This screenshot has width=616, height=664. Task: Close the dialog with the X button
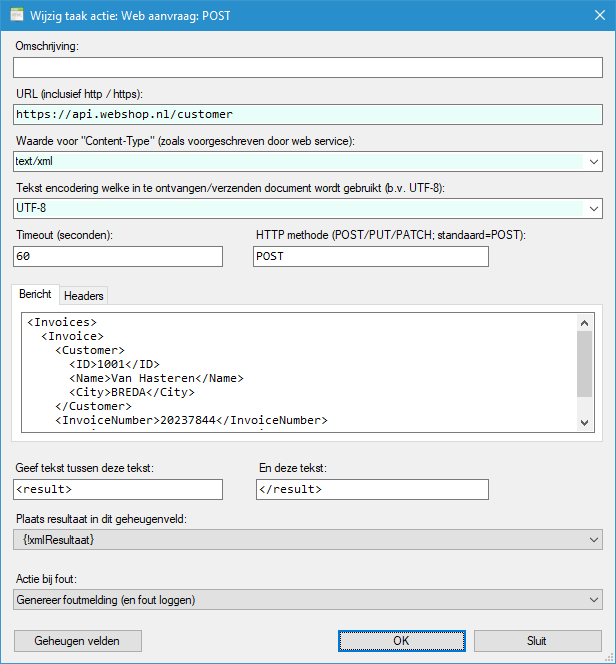coord(592,15)
